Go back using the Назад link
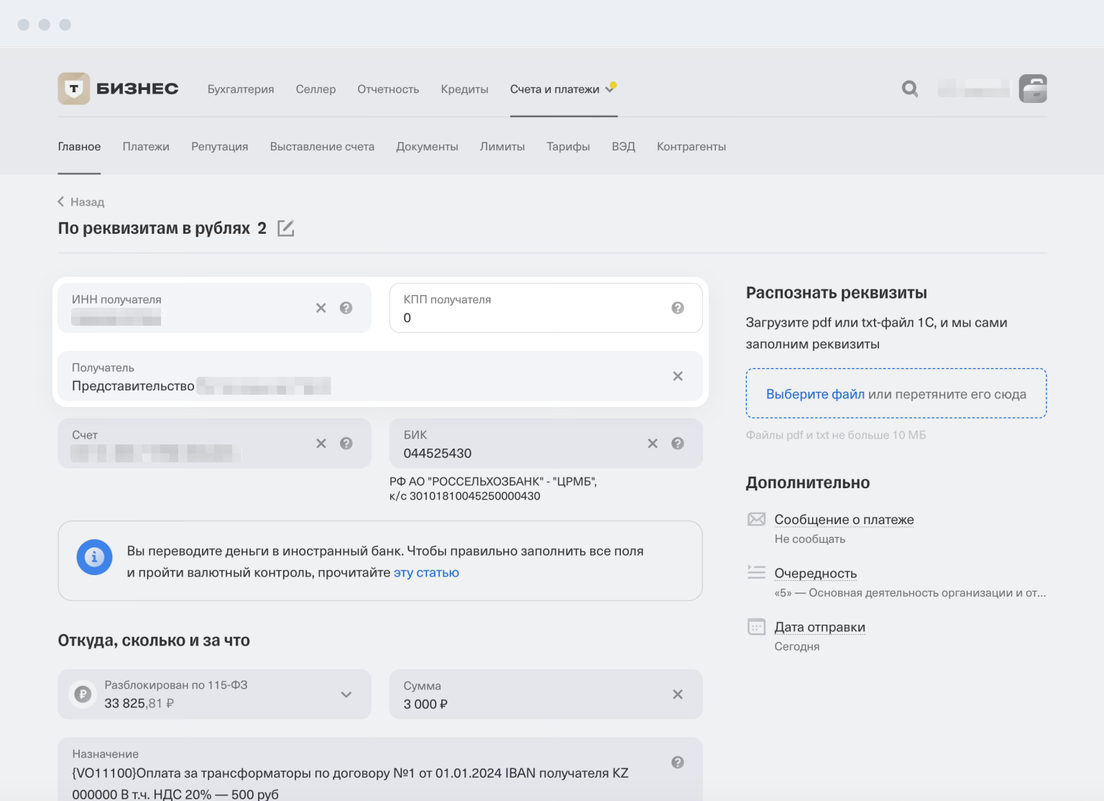The image size is (1104, 801). [x=81, y=202]
